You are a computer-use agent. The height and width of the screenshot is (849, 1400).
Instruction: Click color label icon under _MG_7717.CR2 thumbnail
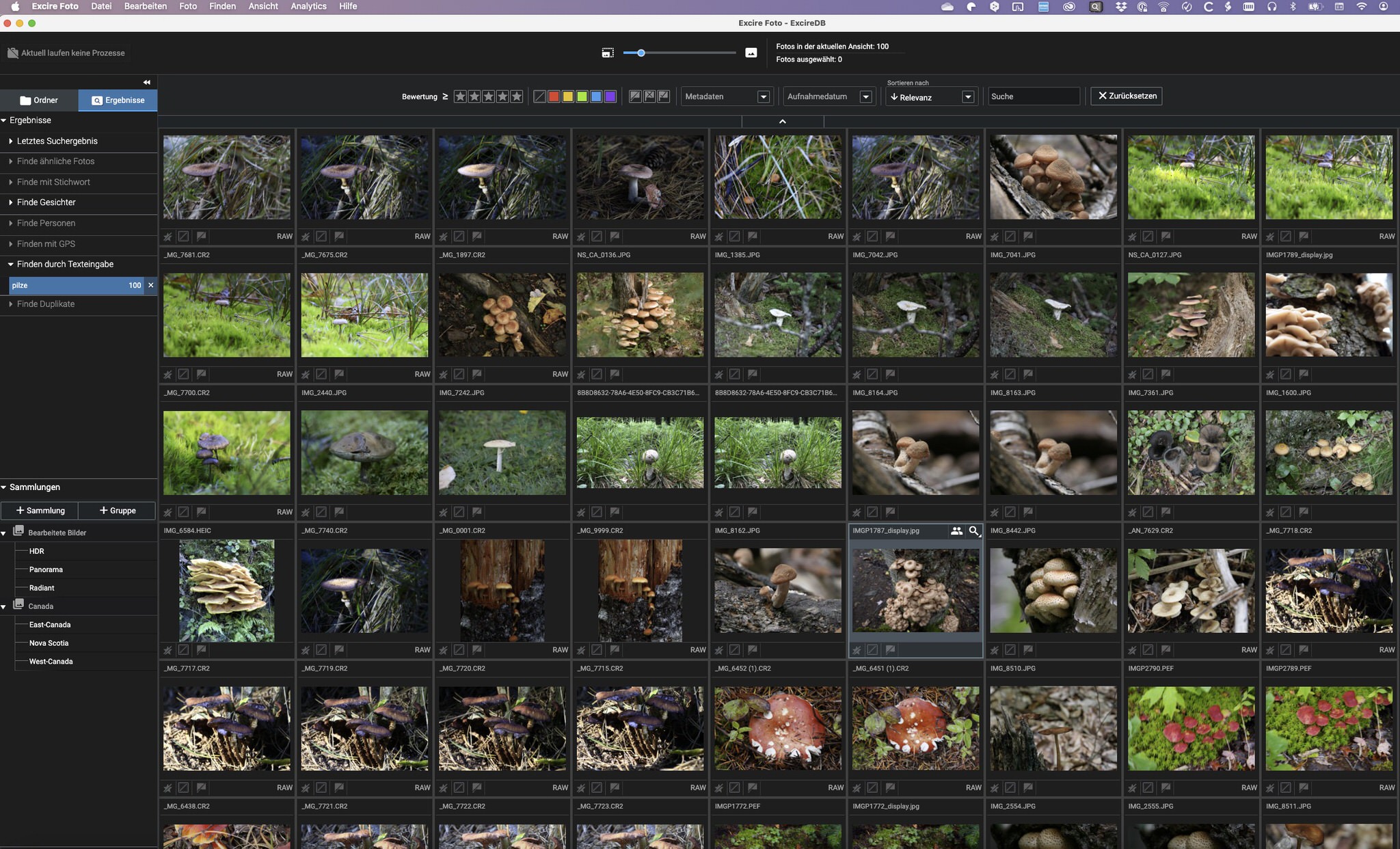pos(183,787)
